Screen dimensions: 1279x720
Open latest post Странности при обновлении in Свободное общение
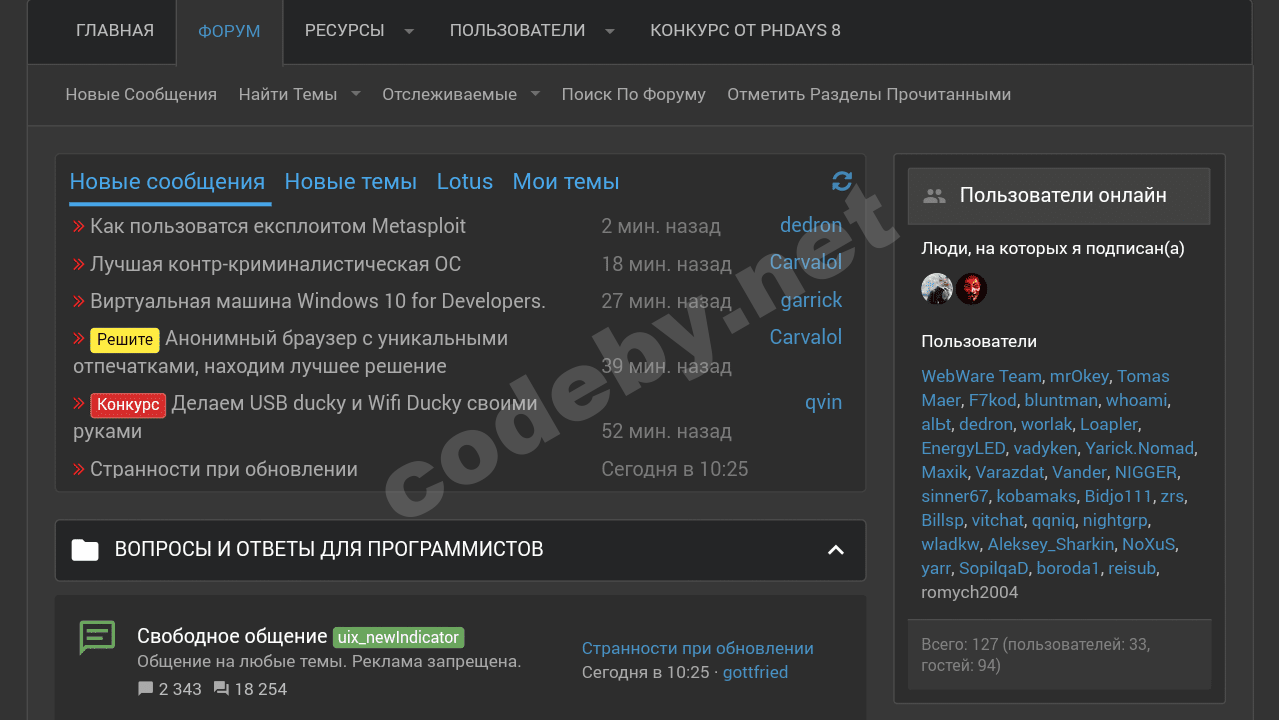[x=698, y=648]
